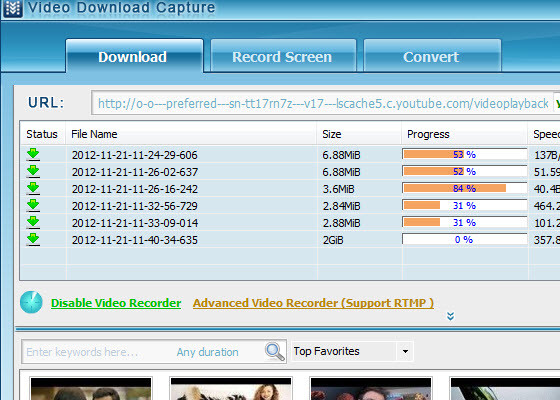Open the first video thumbnail
This screenshot has height=400, width=560.
pyautogui.click(x=91, y=389)
